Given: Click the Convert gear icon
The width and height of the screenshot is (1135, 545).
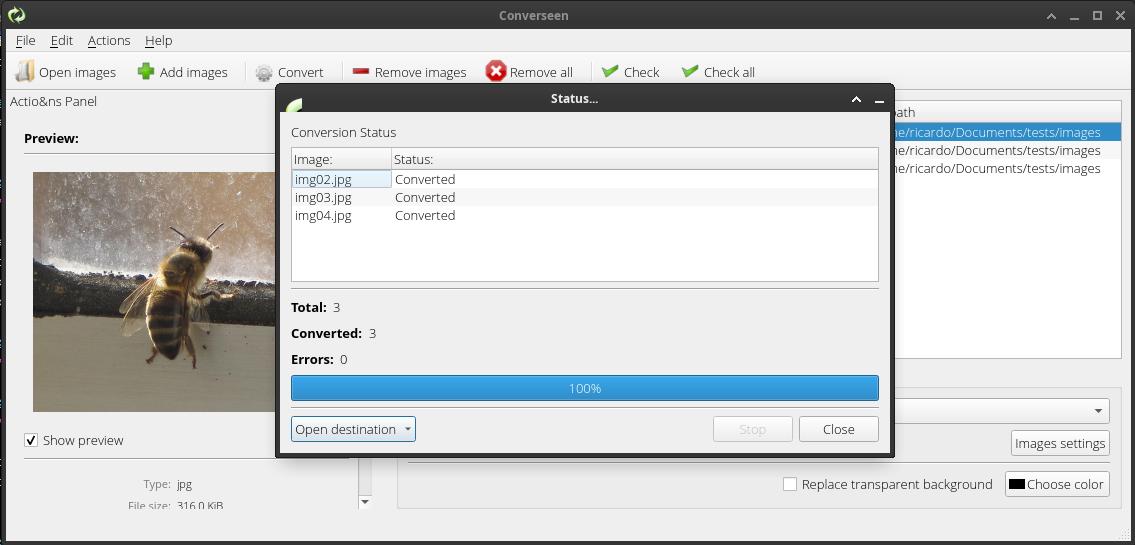Looking at the screenshot, I should 264,72.
